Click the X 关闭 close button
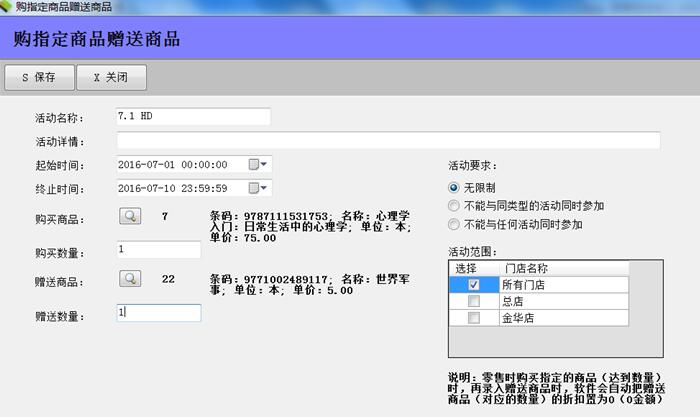 click(111, 77)
